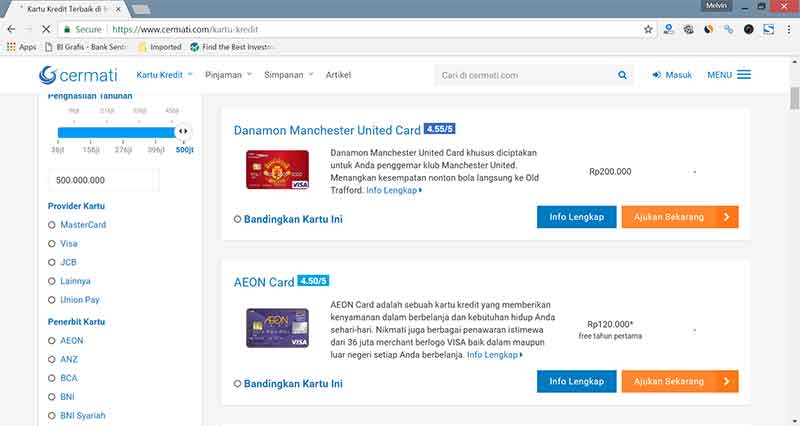Click the arrow on Ajukan Sekarang for Danamon card
This screenshot has width=800, height=426.
click(726, 217)
